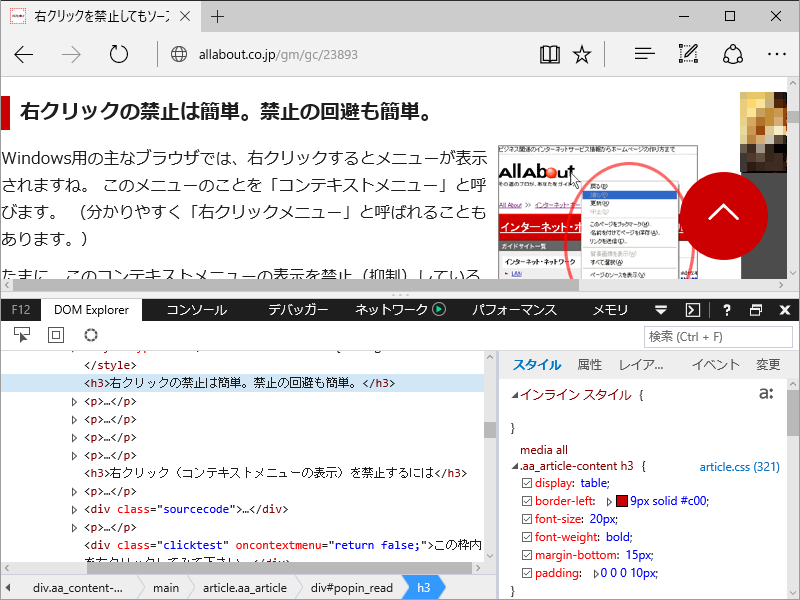Open the デバッガー tab

pos(298,310)
